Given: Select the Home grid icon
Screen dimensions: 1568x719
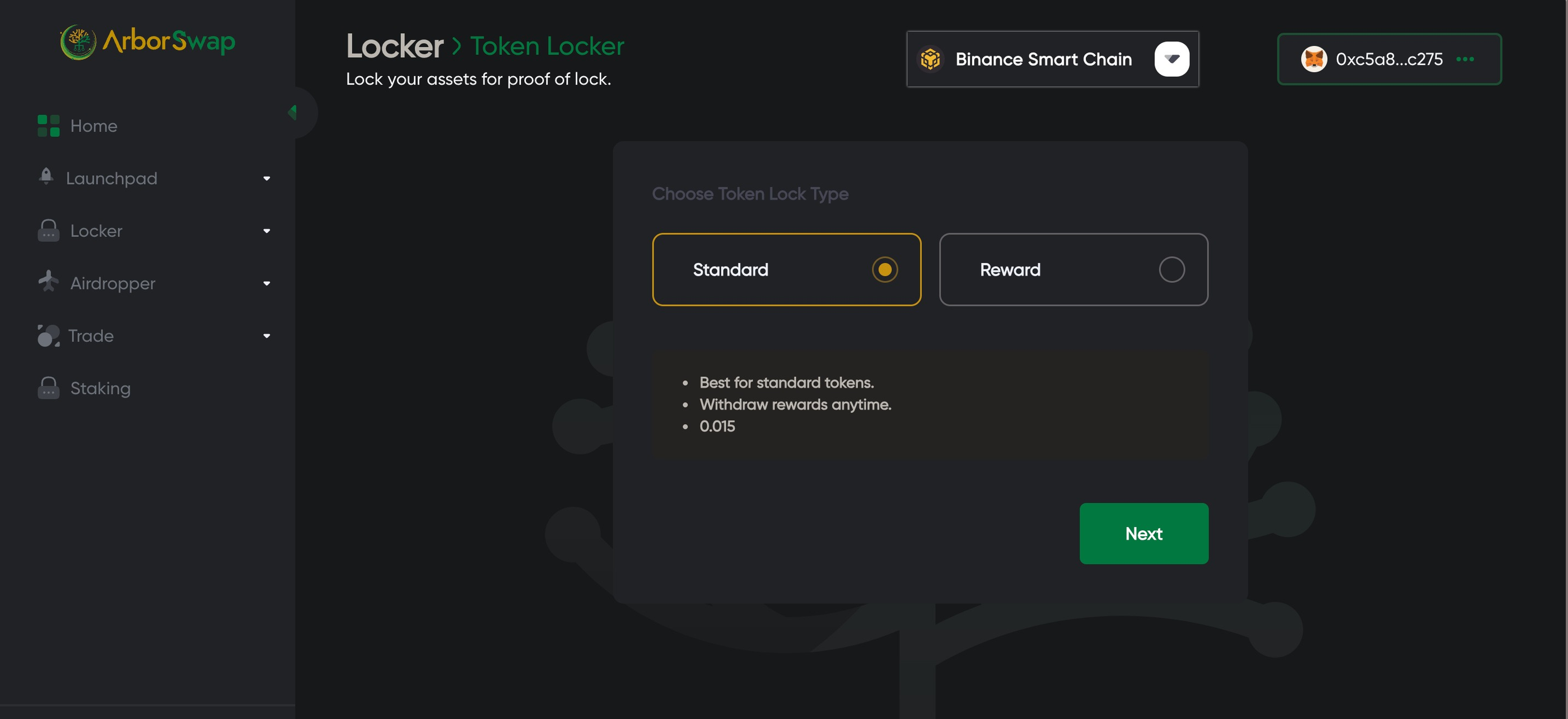Looking at the screenshot, I should point(48,125).
